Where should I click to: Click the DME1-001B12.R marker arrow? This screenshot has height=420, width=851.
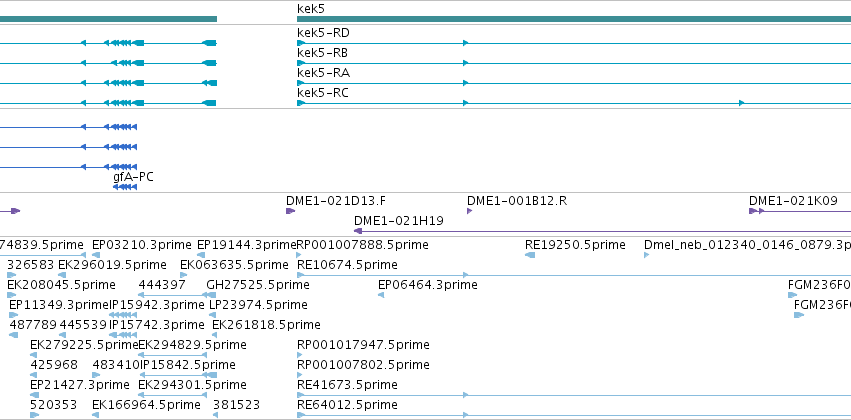pyautogui.click(x=469, y=211)
